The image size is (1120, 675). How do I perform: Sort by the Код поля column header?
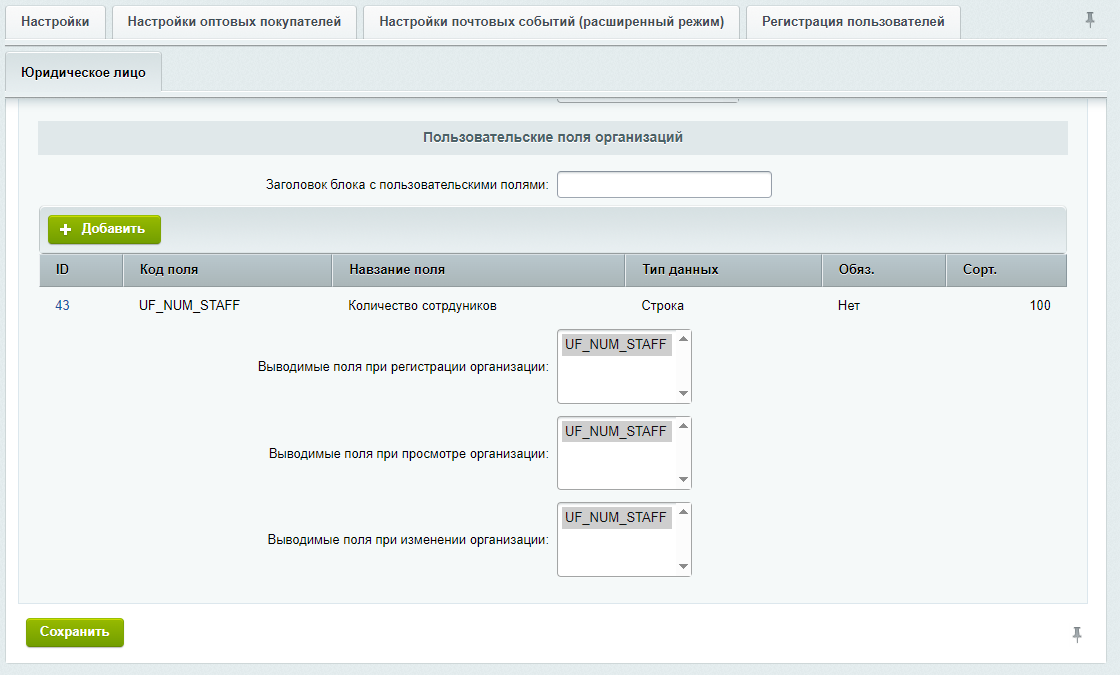(x=227, y=270)
